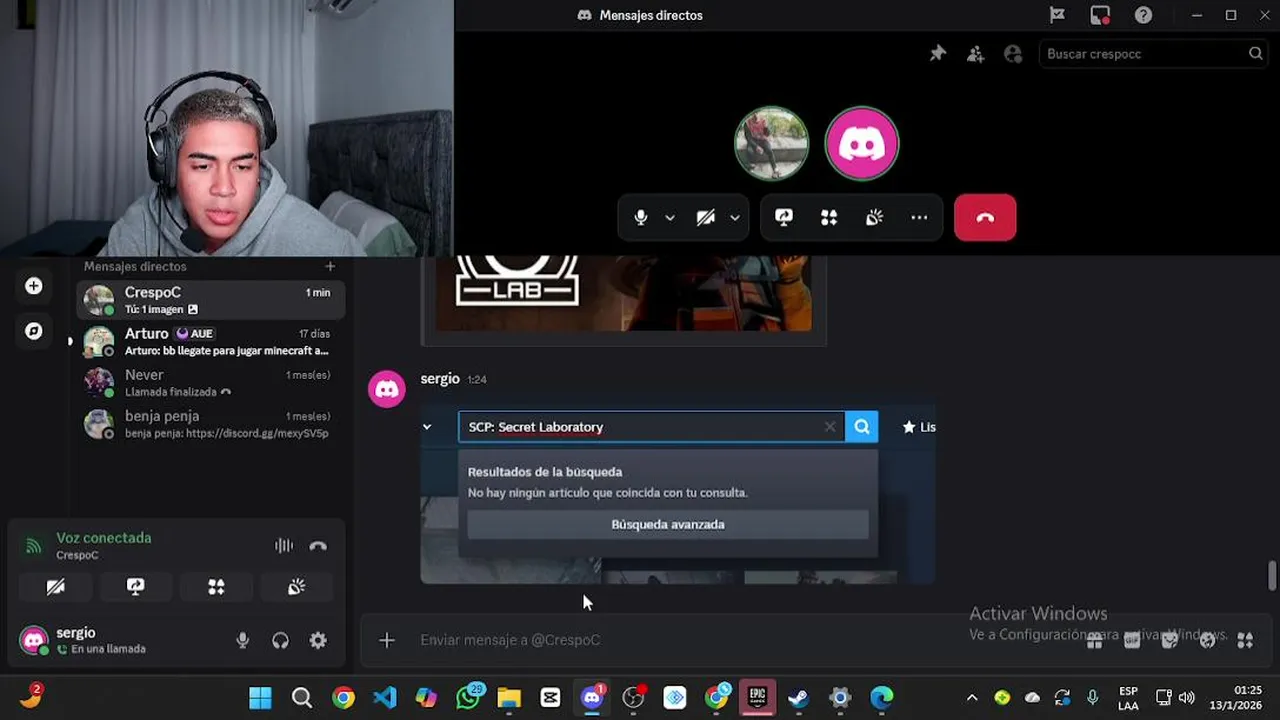Click sergio's username in the chat message
The width and height of the screenshot is (1280, 720).
click(x=440, y=379)
